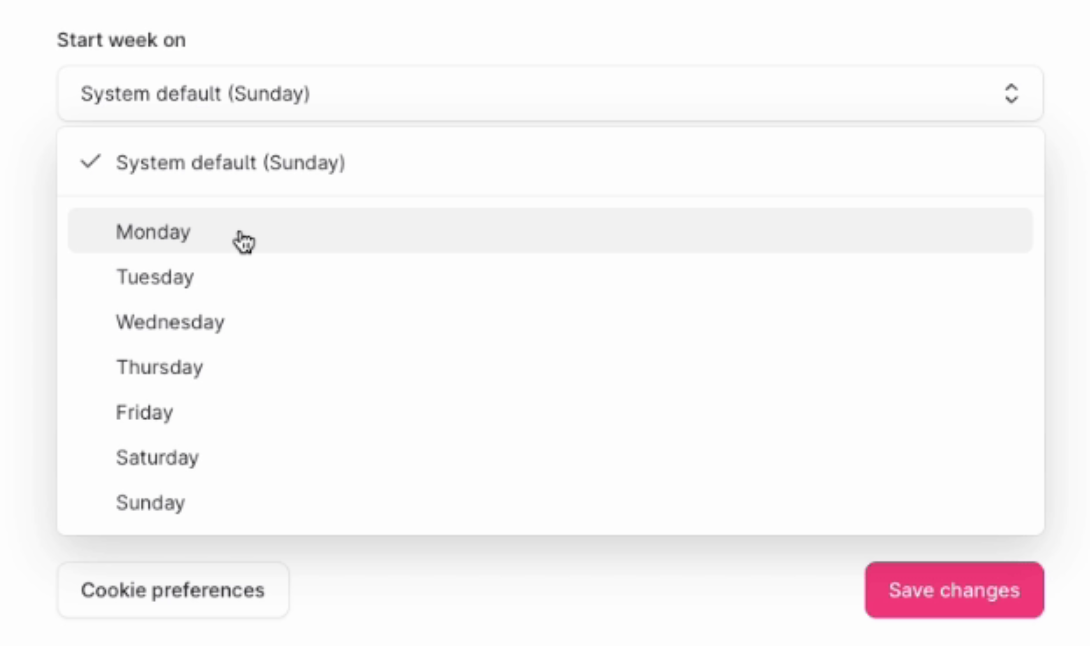Choose the last Sunday option in the list
Image resolution: width=1090 pixels, height=646 pixels.
click(150, 502)
